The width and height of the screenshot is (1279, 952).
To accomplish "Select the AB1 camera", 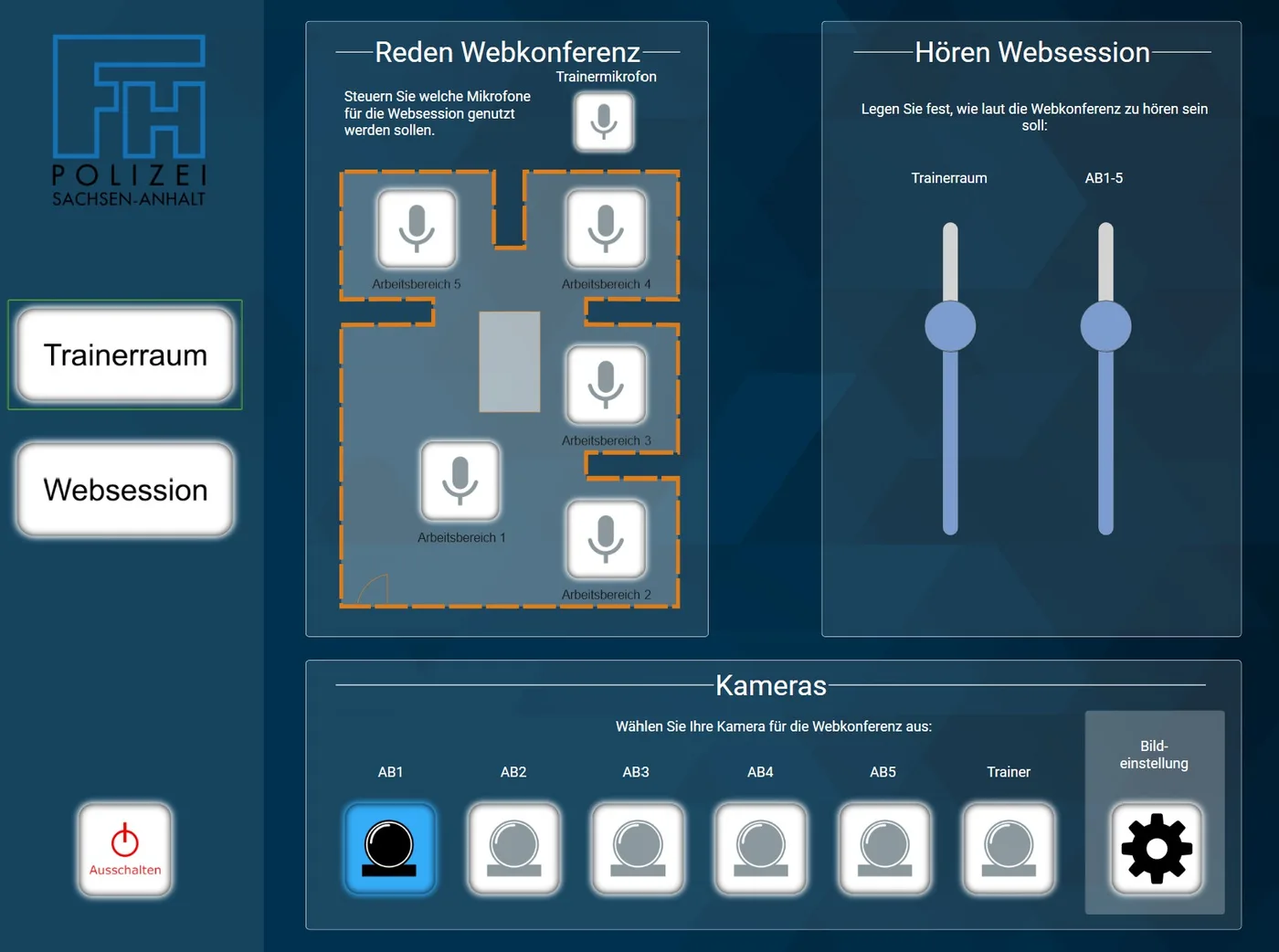I will (390, 848).
